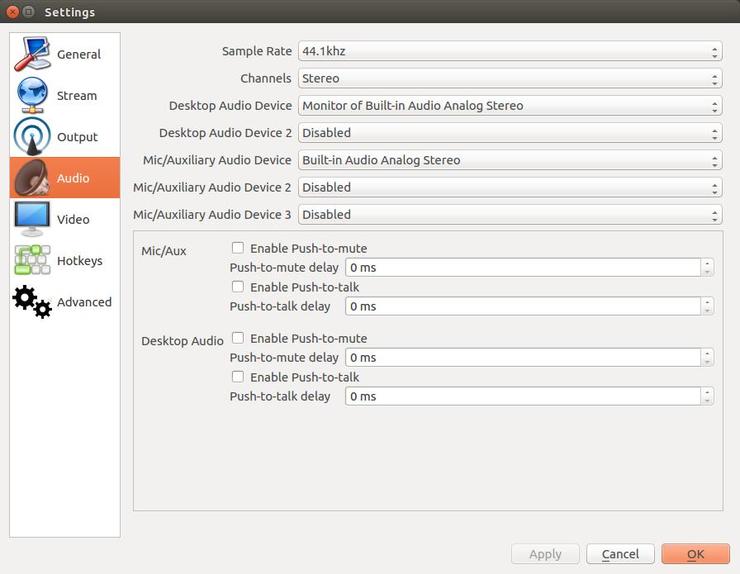The width and height of the screenshot is (740, 574).
Task: Click the General wrench-and-monitor icon
Action: (x=32, y=54)
